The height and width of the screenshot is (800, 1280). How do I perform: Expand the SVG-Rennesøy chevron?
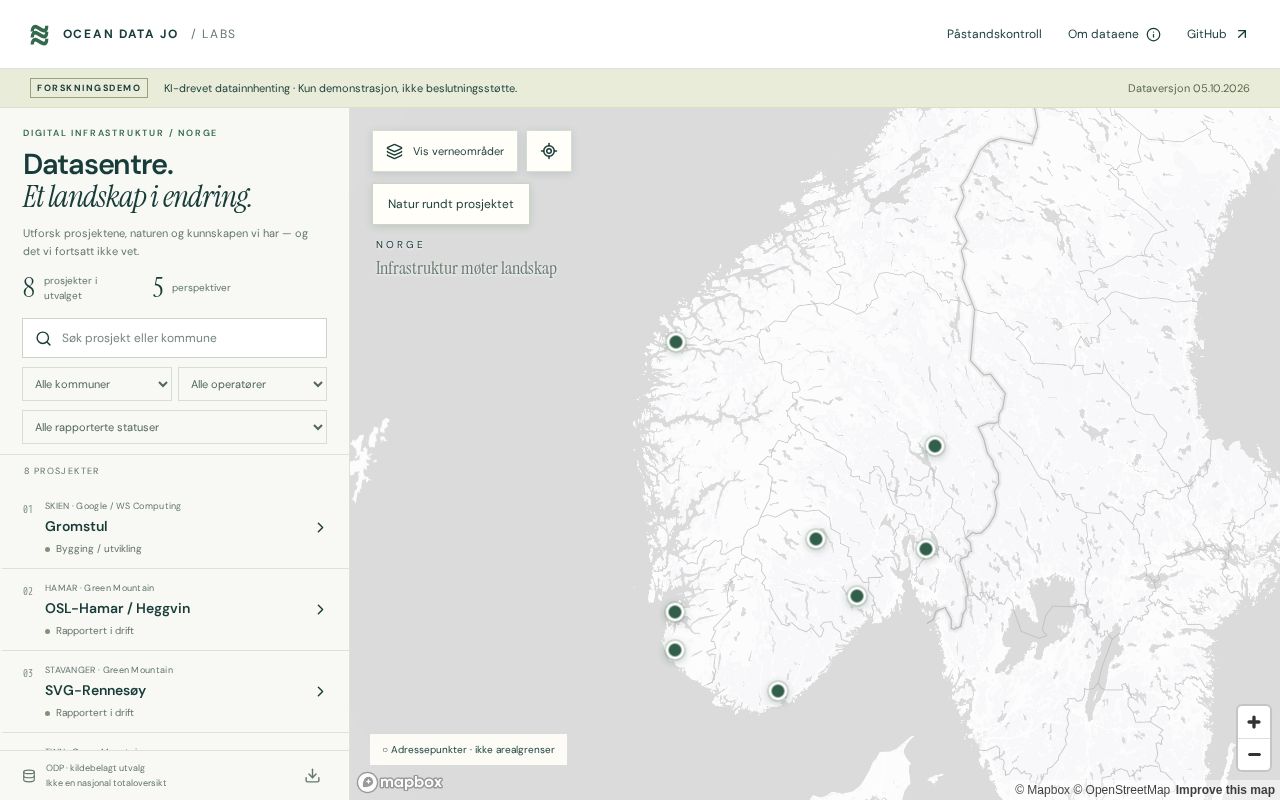(x=320, y=691)
